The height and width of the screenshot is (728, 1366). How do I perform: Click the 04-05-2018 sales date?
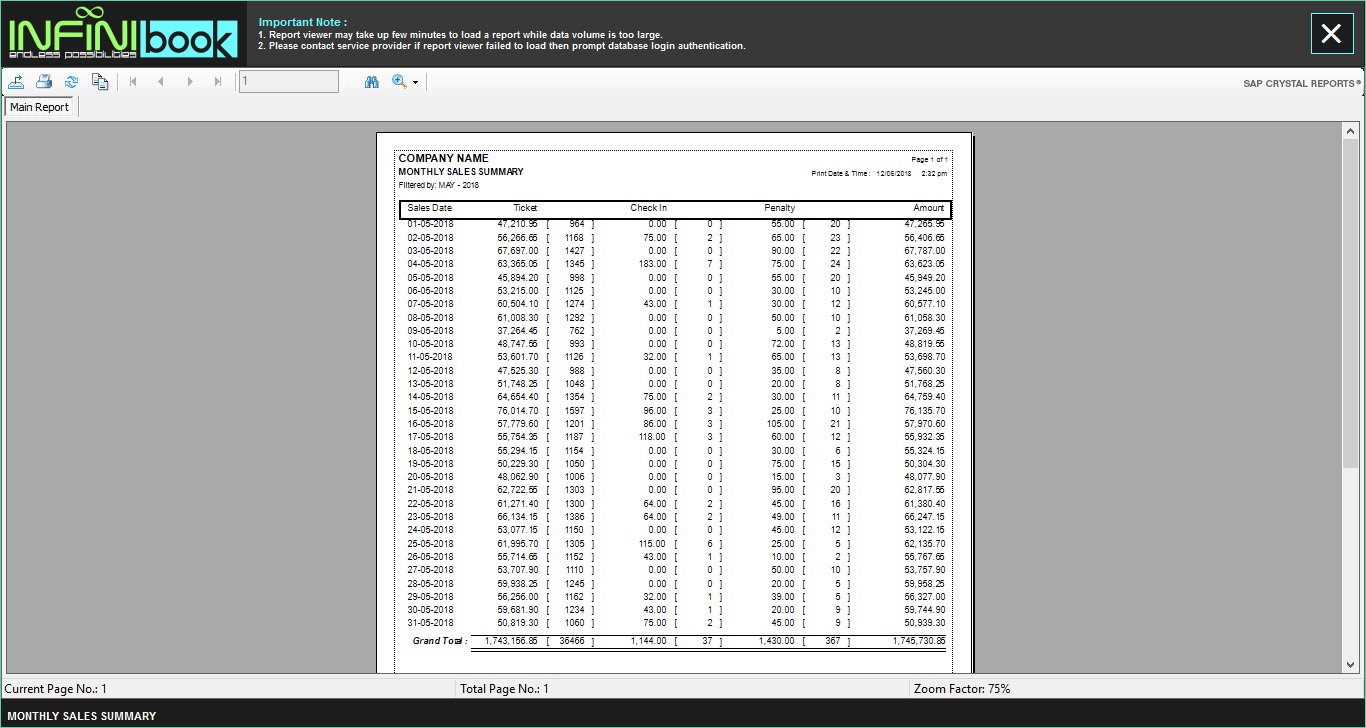coord(430,264)
